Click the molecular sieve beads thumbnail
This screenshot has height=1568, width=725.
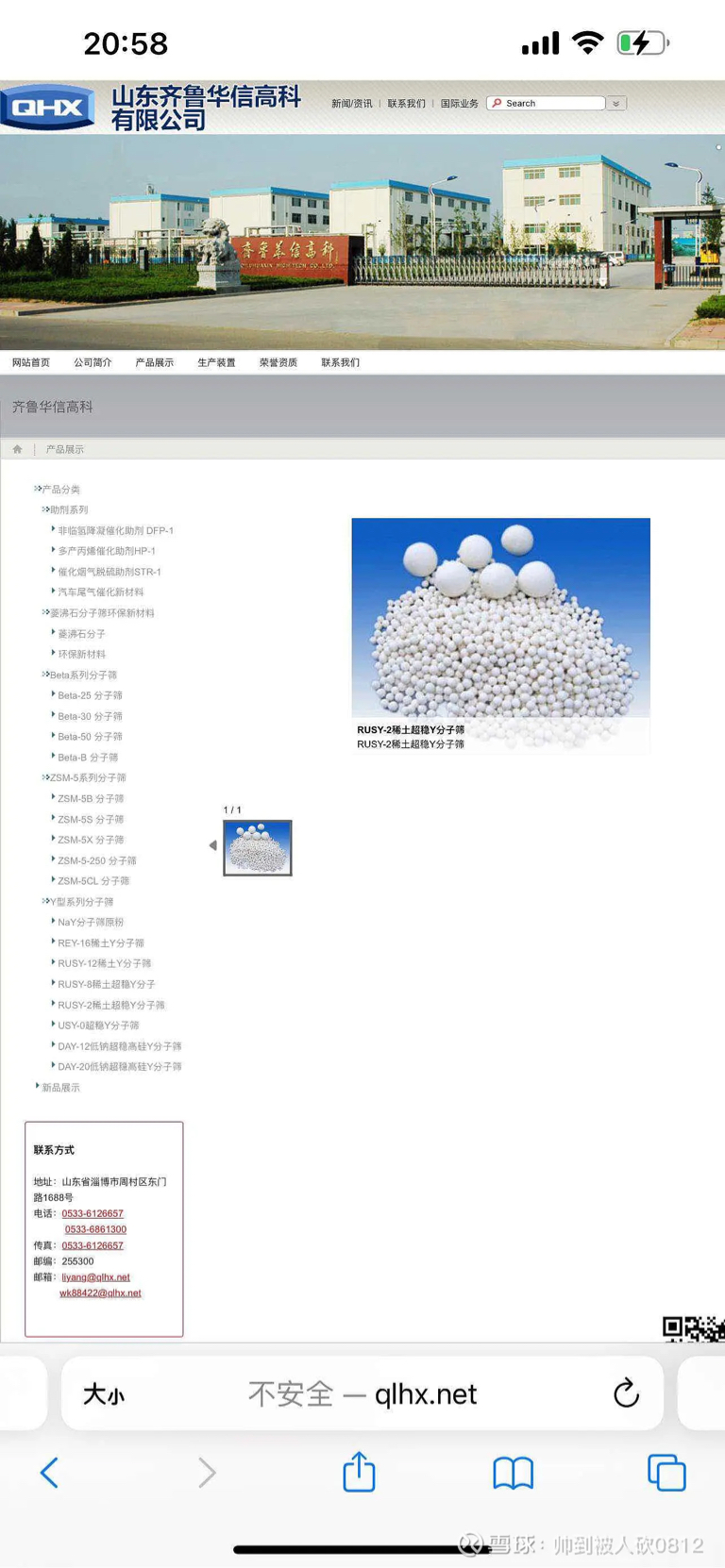pyautogui.click(x=258, y=847)
